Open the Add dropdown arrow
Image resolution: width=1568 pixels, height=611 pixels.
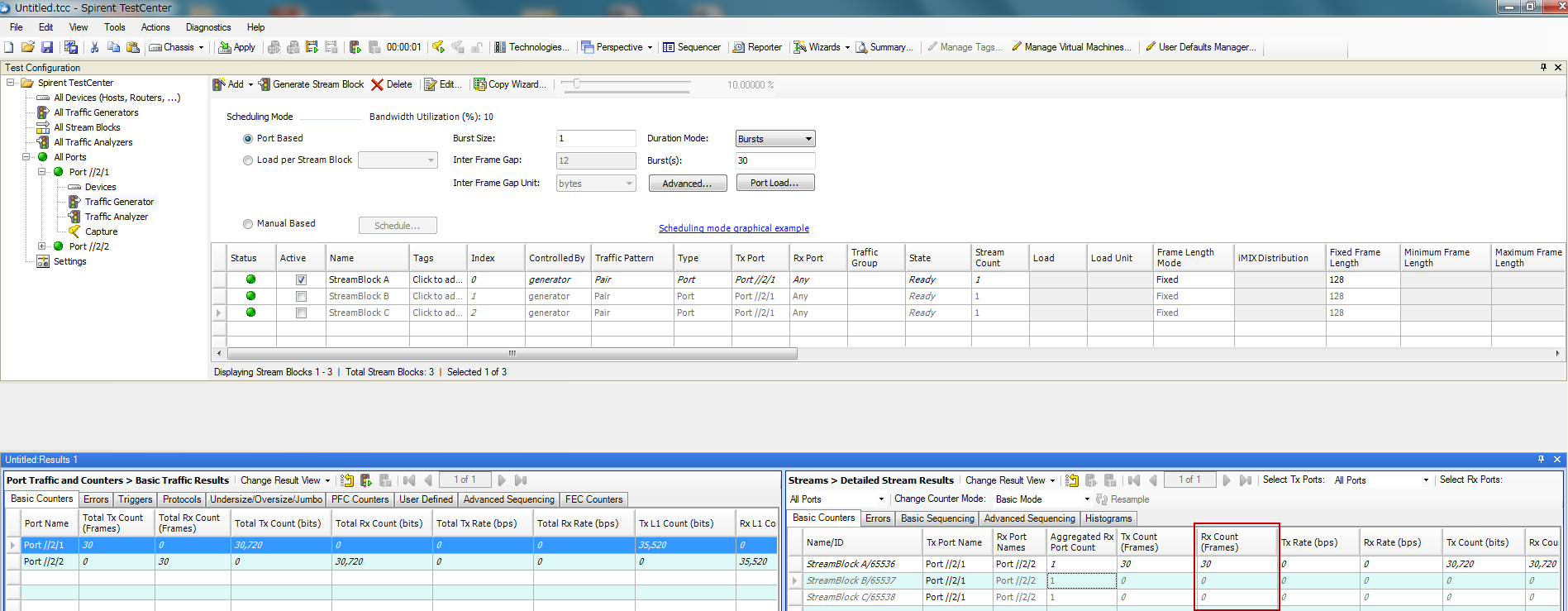250,84
